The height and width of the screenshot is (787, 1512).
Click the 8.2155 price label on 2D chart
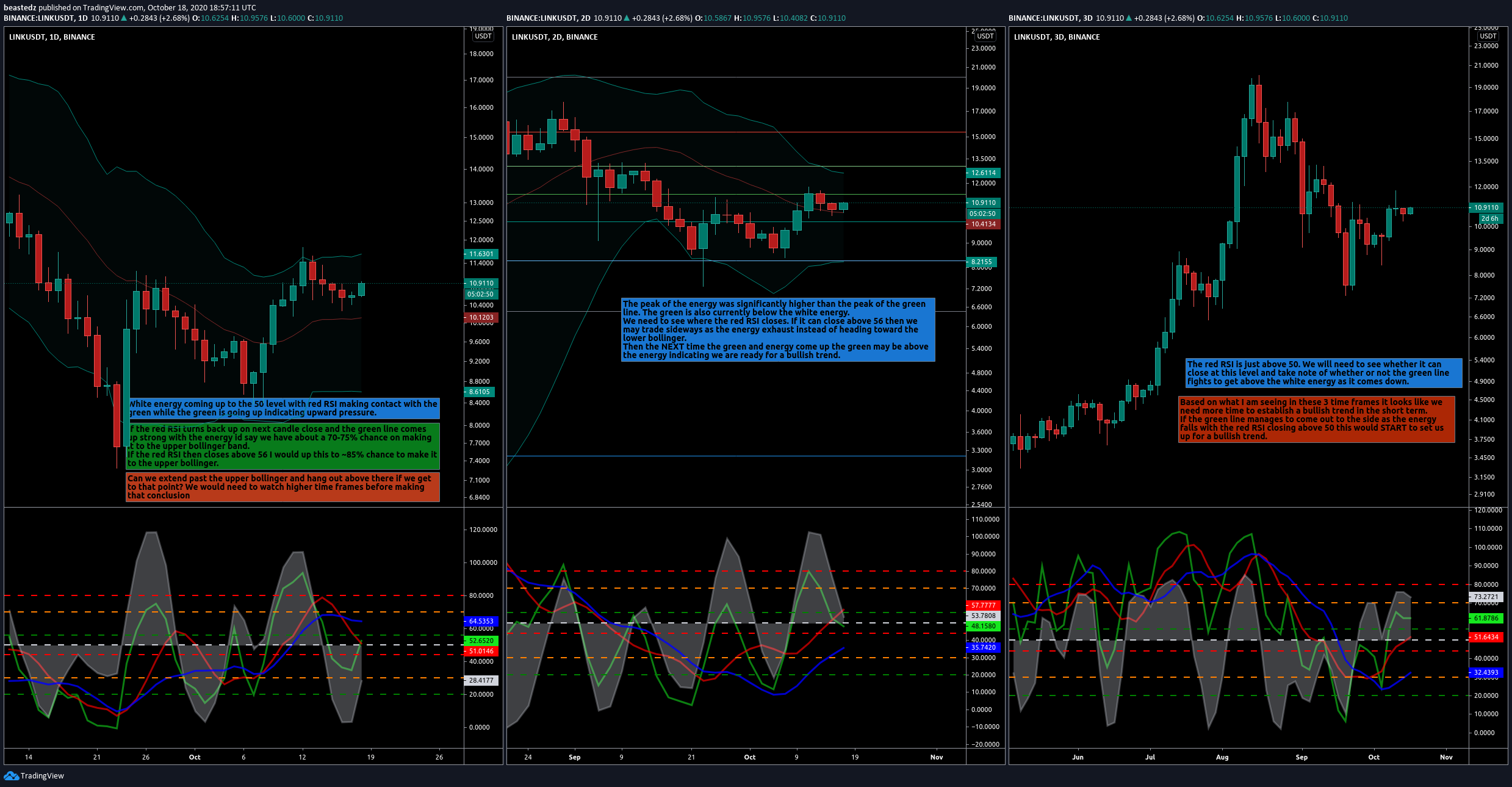(982, 262)
